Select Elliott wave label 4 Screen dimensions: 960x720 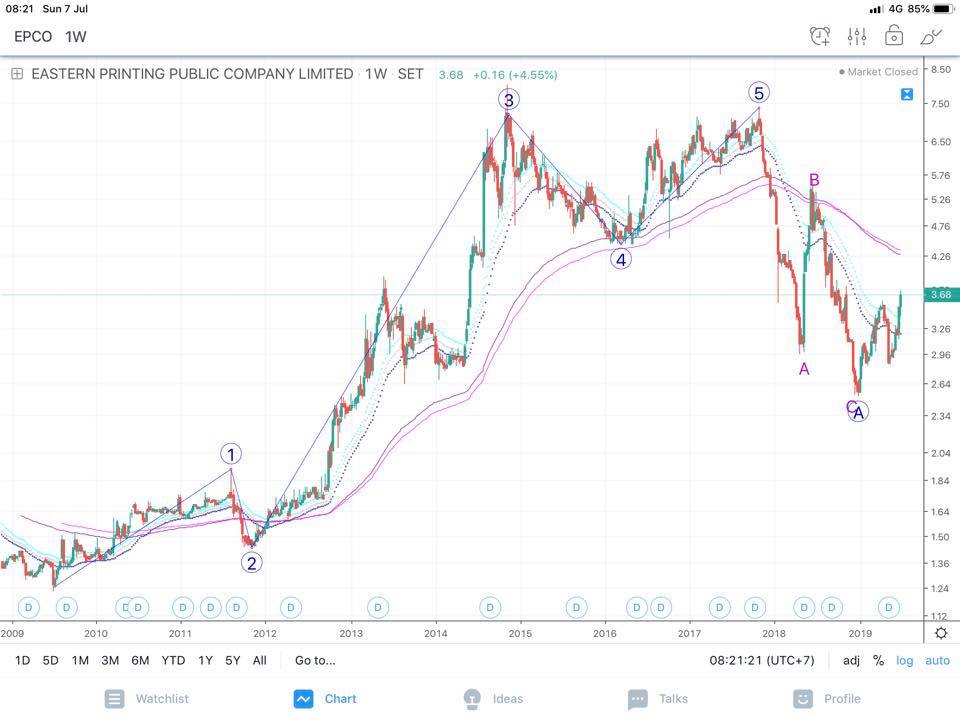(x=621, y=260)
